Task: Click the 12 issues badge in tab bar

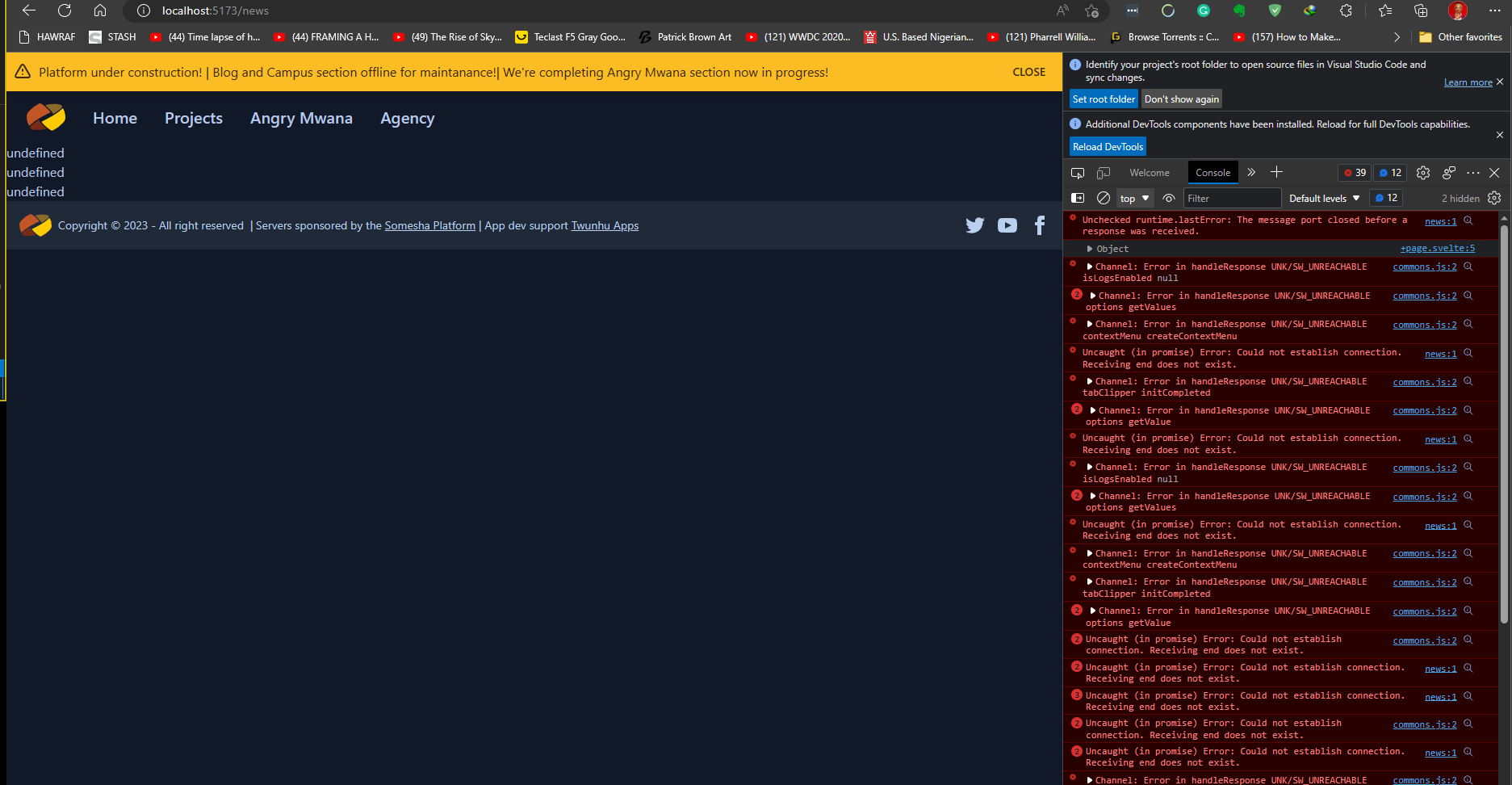Action: (x=1389, y=173)
